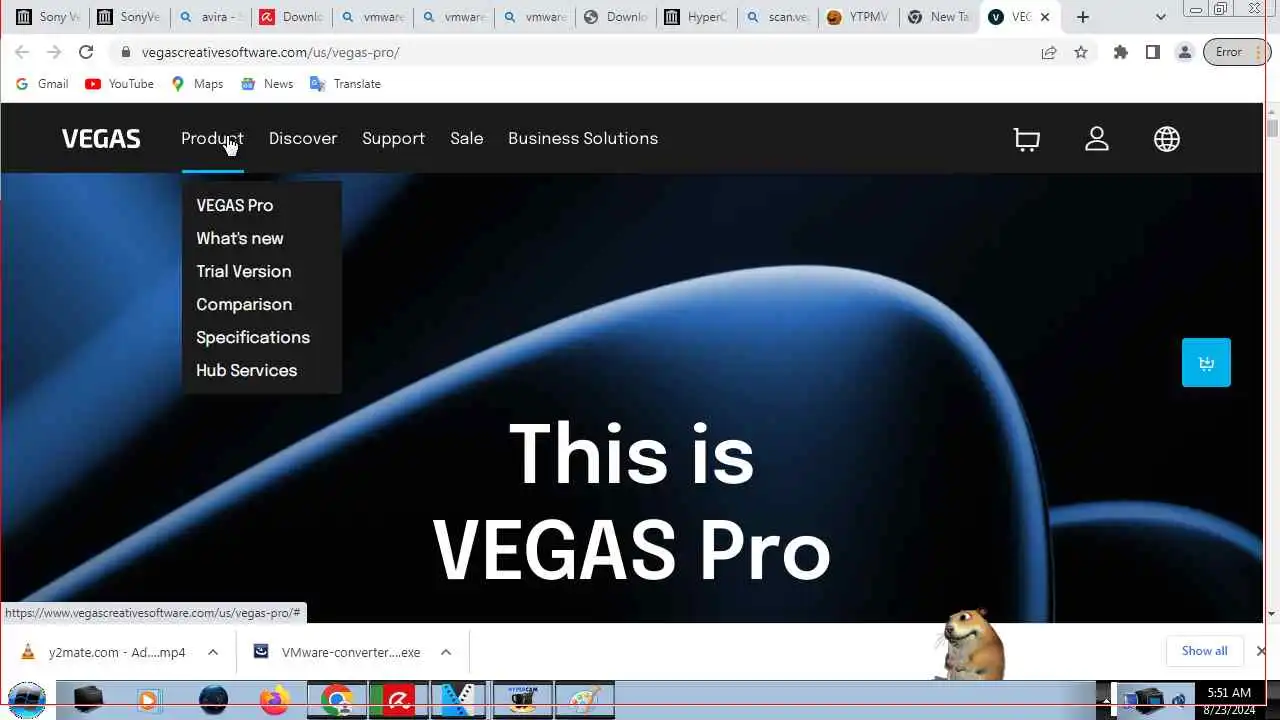Select VEGAS Pro in the dropdown
The height and width of the screenshot is (720, 1280).
[x=234, y=205]
